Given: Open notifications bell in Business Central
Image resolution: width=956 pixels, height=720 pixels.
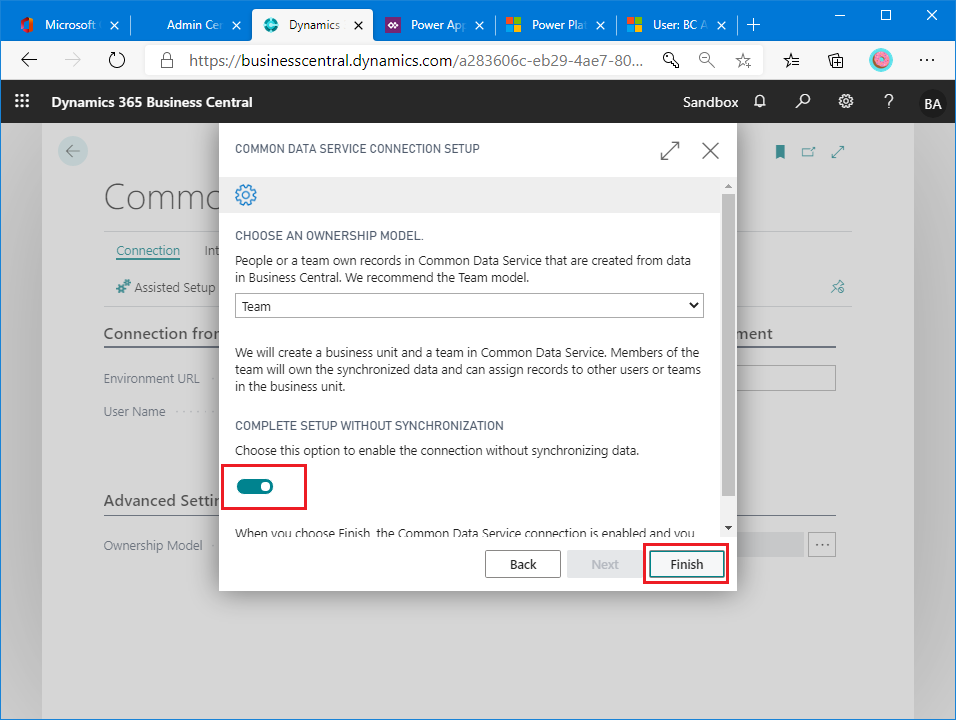Looking at the screenshot, I should tap(760, 101).
